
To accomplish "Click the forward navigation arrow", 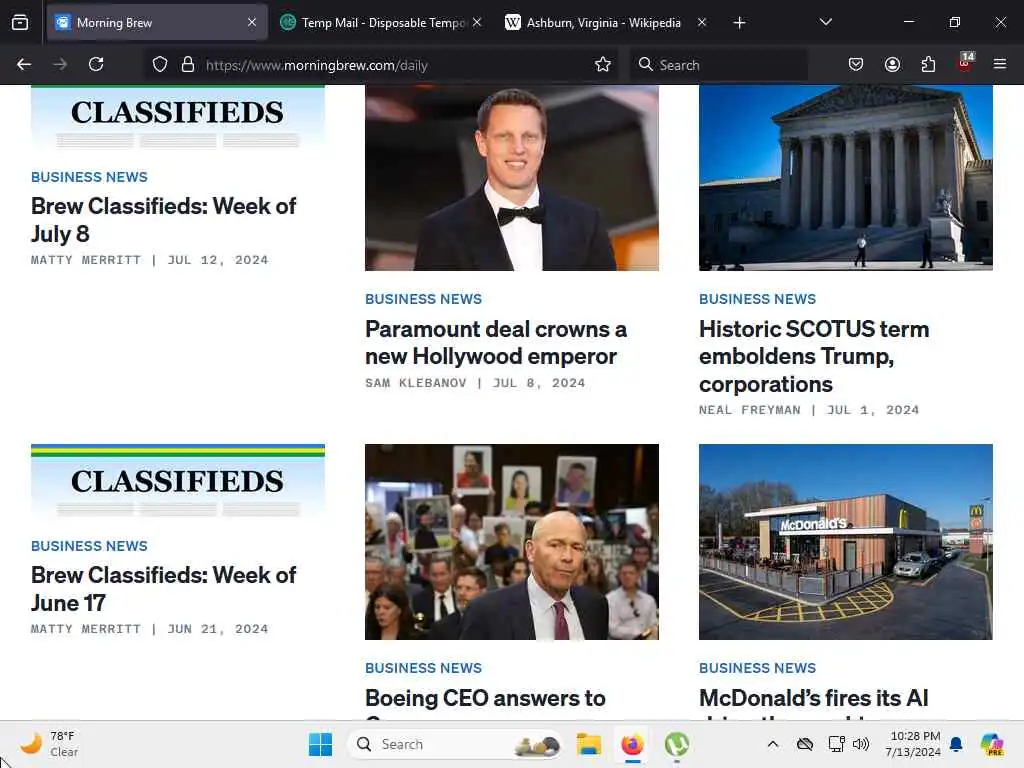I will point(60,64).
